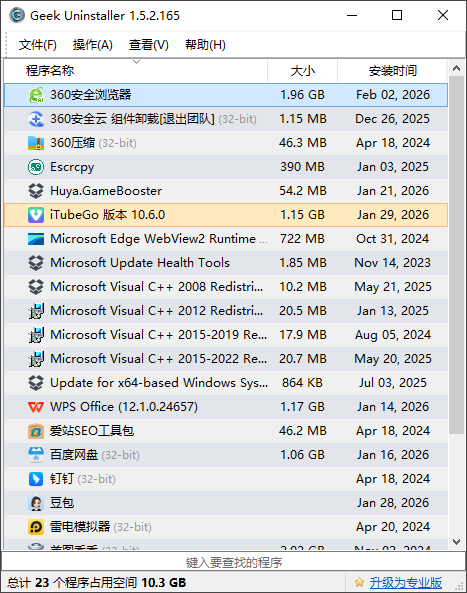The image size is (467, 593).
Task: Click the star icon beside upgrade link
Action: point(359,582)
